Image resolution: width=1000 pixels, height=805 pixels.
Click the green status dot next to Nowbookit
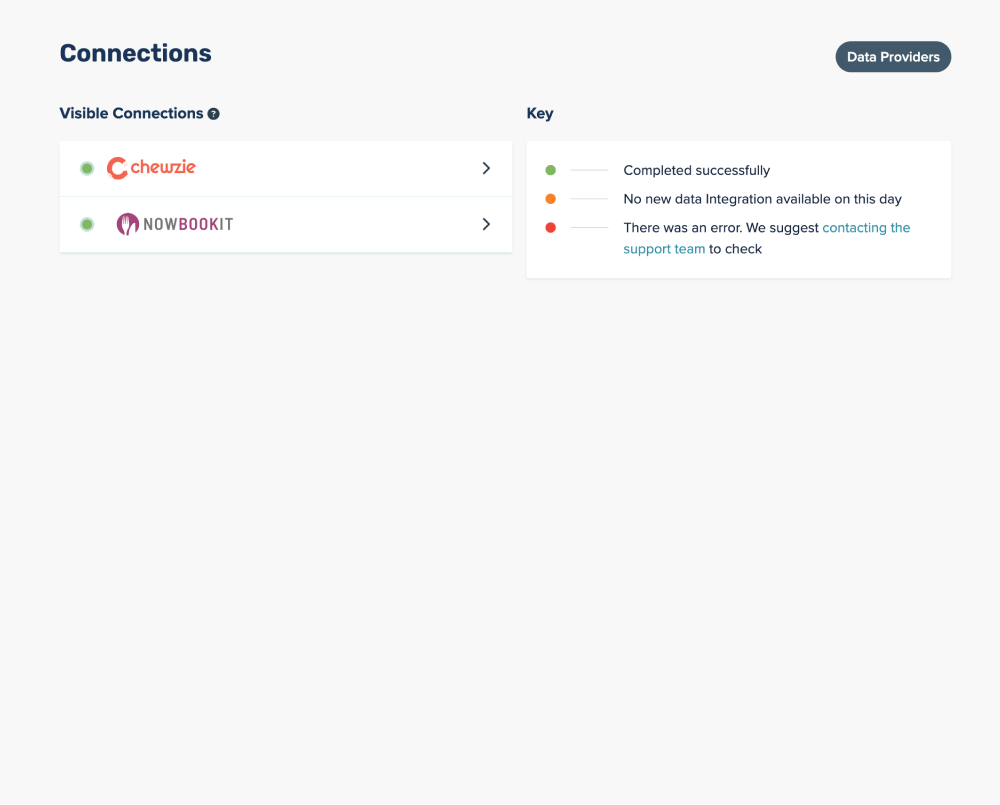[x=87, y=224]
